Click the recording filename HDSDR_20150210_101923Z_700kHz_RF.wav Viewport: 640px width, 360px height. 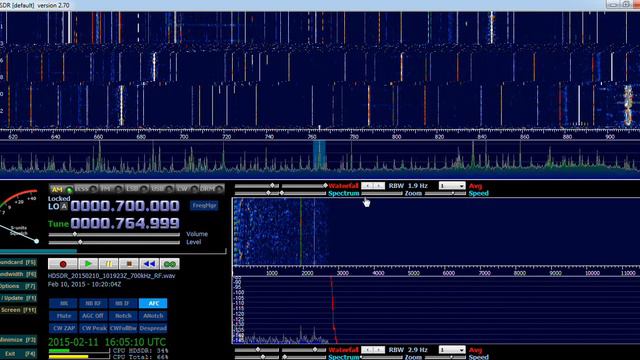111,276
